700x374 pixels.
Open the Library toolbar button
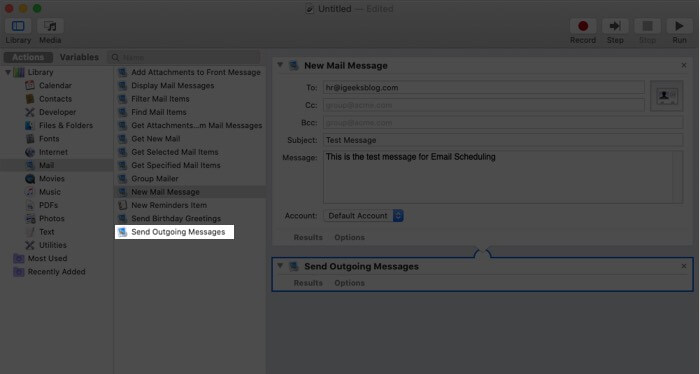click(x=18, y=26)
